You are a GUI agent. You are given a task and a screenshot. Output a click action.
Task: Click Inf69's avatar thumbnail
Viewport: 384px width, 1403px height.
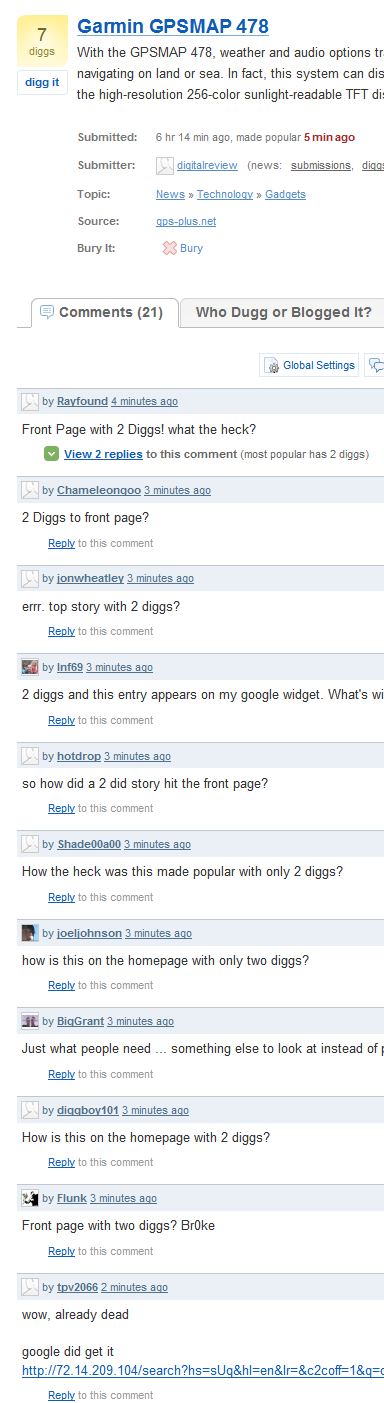coord(30,667)
